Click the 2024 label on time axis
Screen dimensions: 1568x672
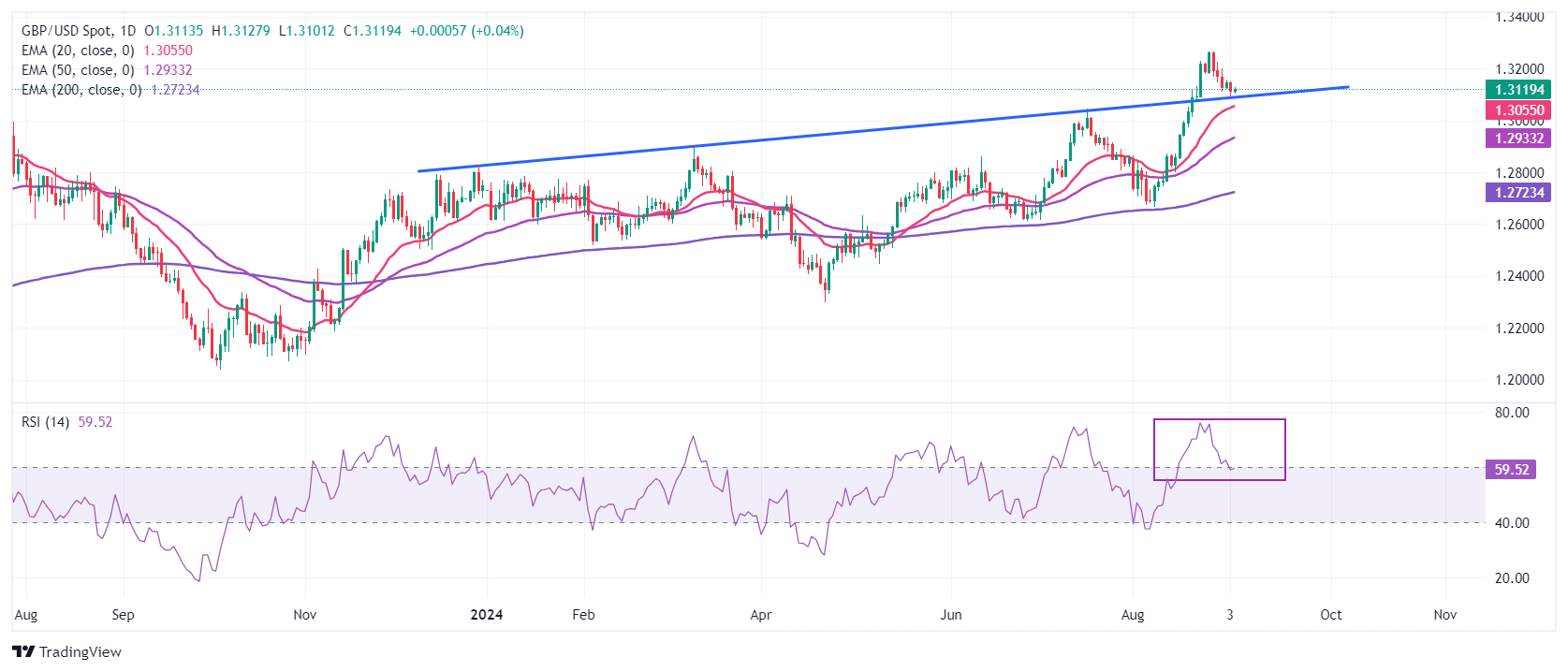coord(486,615)
